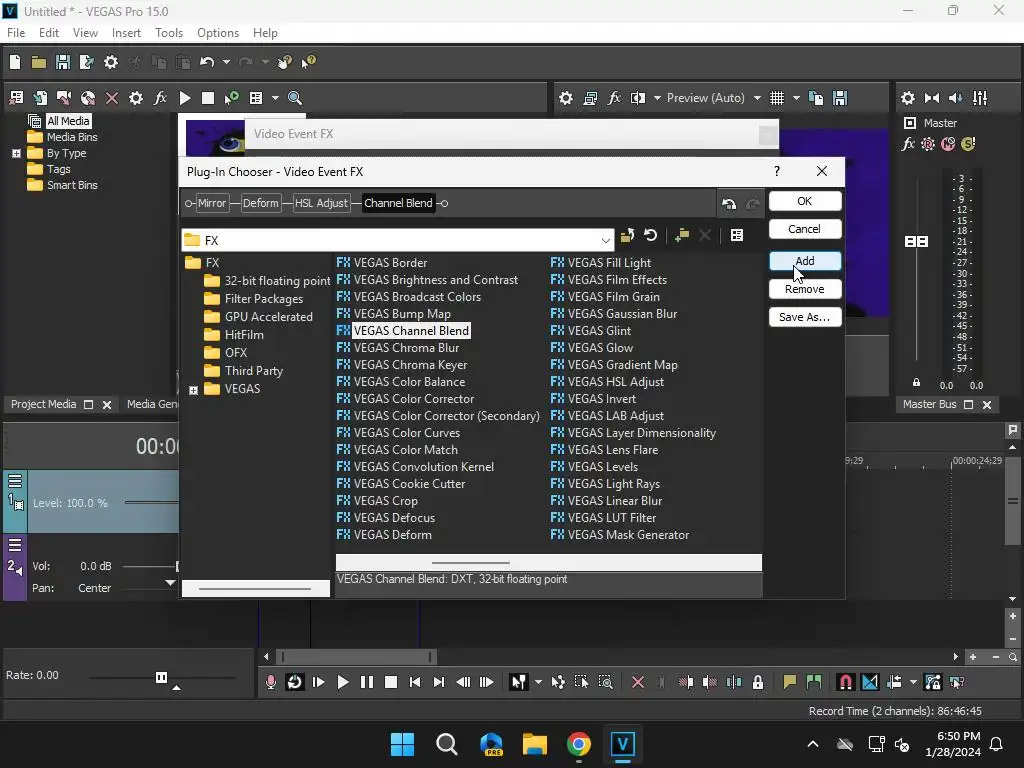Toggle HSL Adjust effect in plug-in chain
Image resolution: width=1024 pixels, height=768 pixels.
321,203
